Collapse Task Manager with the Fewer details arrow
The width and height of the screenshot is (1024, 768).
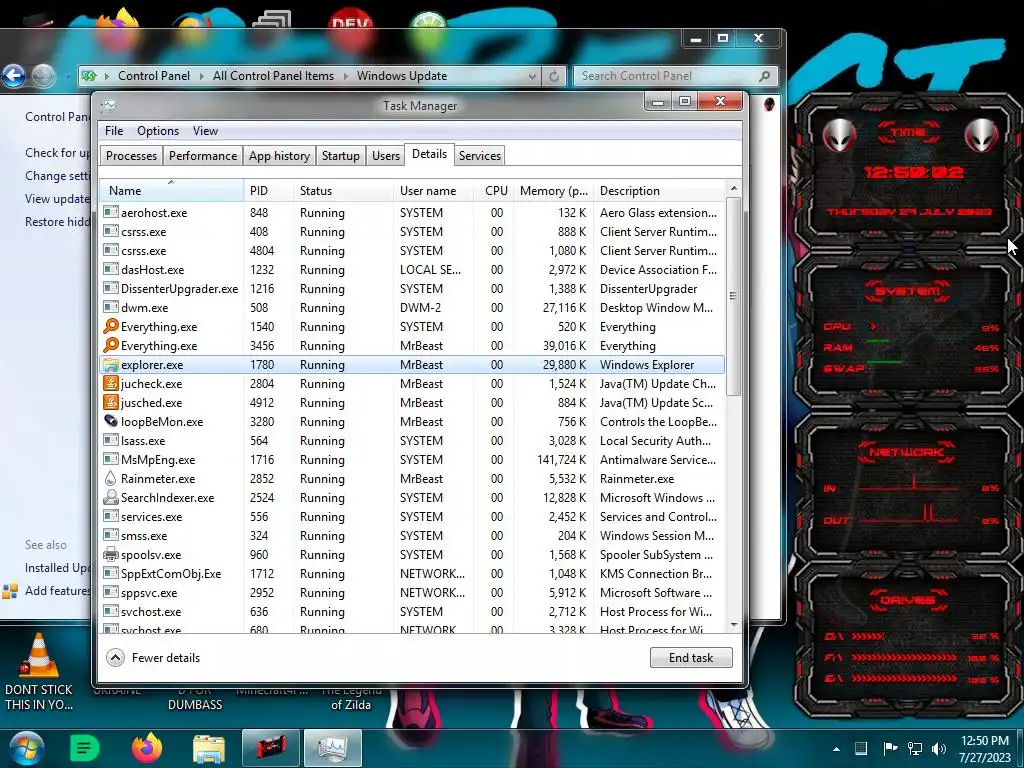click(115, 658)
